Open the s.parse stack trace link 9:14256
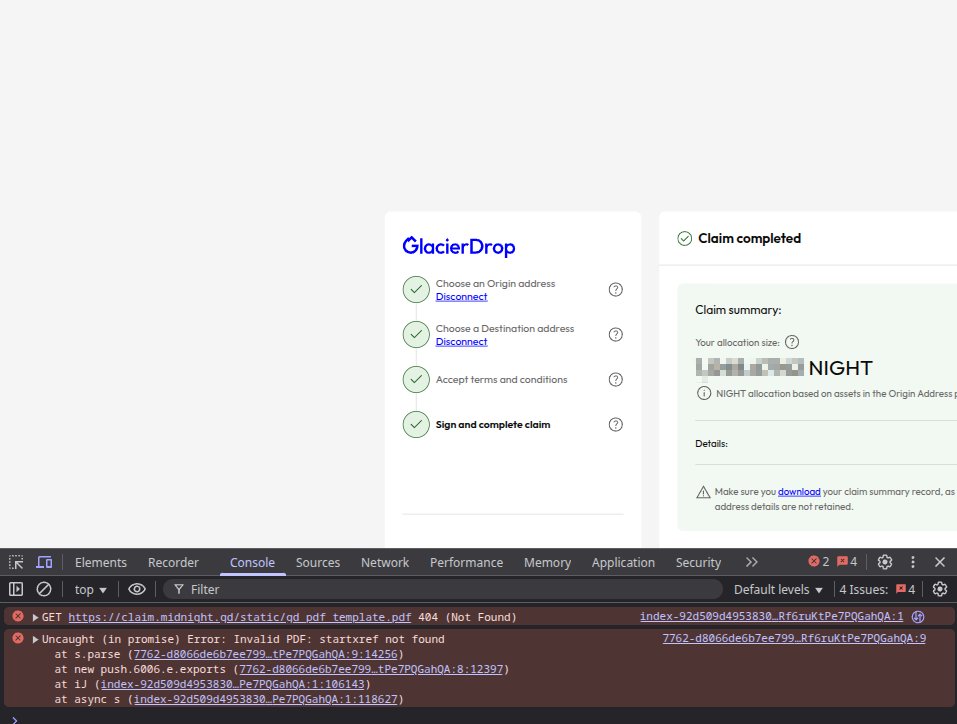 (265, 654)
